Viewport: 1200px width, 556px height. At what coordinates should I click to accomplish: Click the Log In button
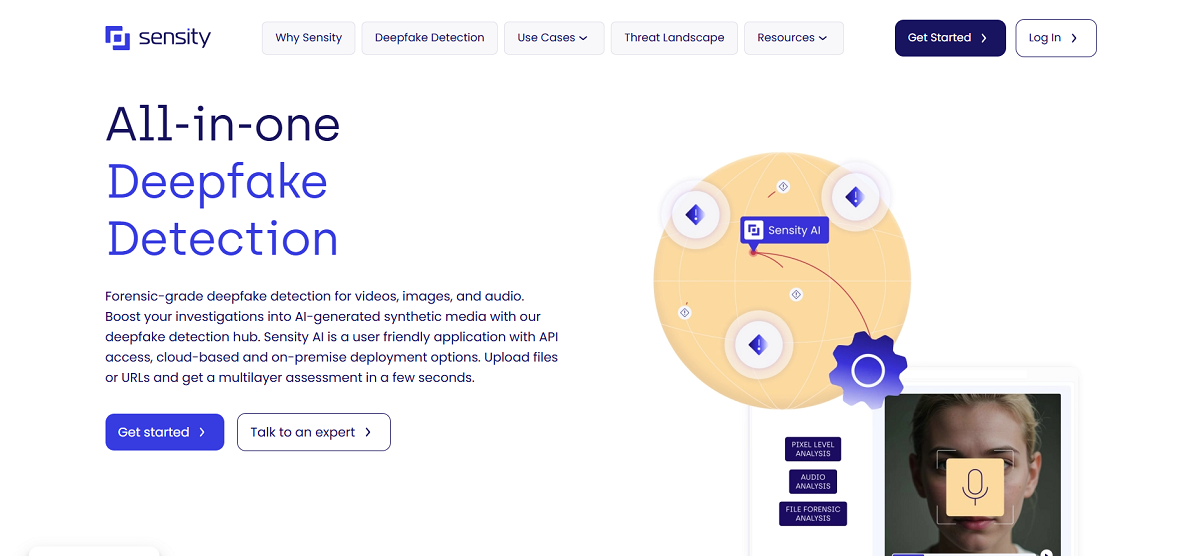[1055, 38]
